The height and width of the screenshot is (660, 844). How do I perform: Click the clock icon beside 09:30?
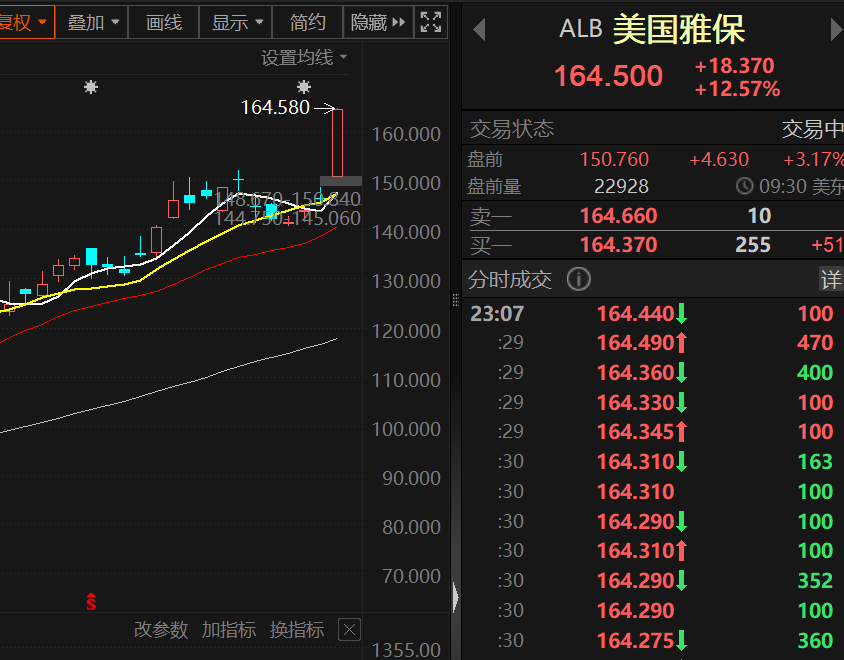tap(744, 186)
